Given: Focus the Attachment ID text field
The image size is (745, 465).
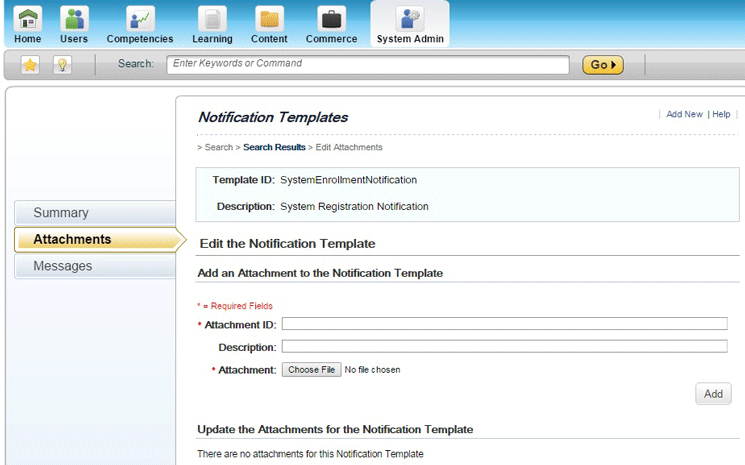Looking at the screenshot, I should (504, 324).
